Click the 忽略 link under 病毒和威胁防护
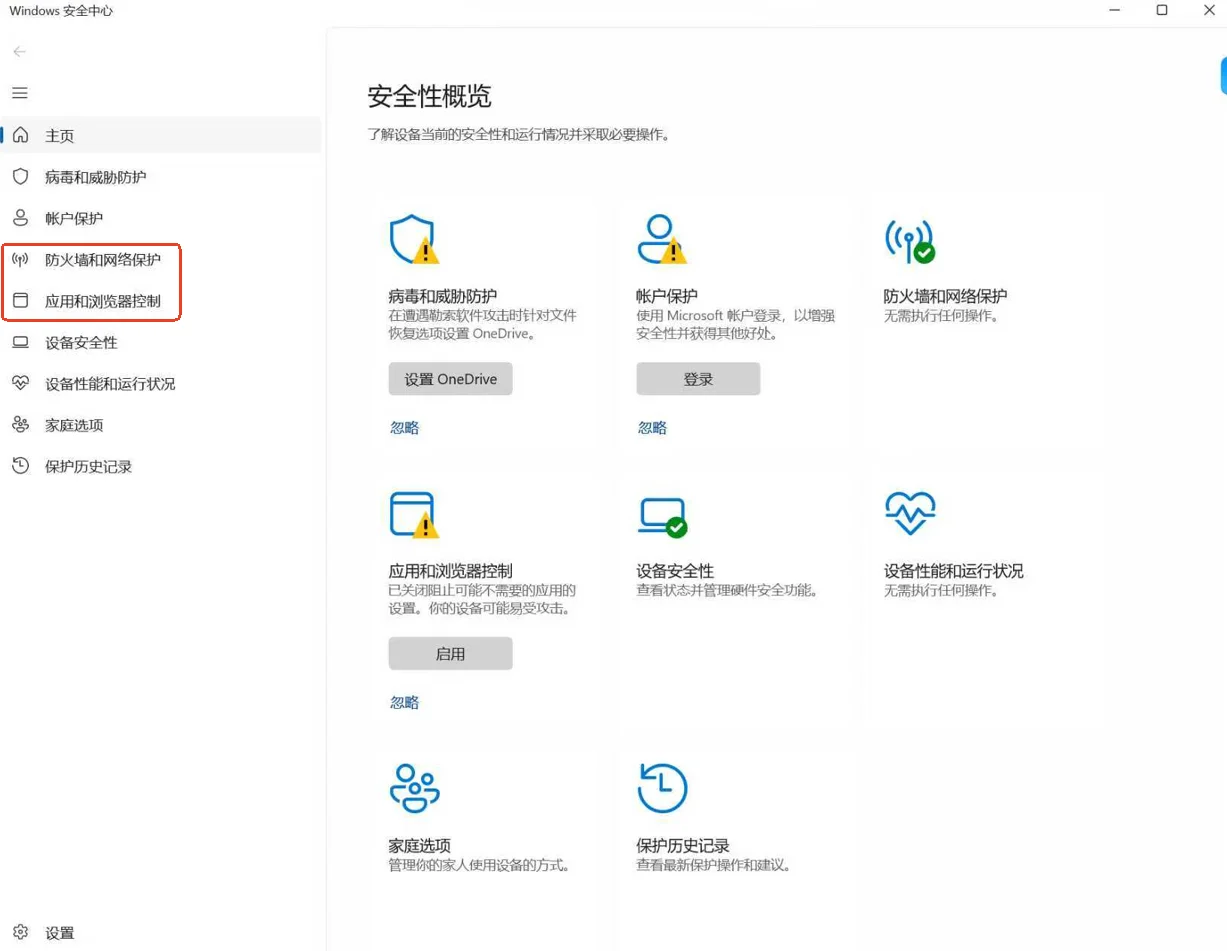 404,428
